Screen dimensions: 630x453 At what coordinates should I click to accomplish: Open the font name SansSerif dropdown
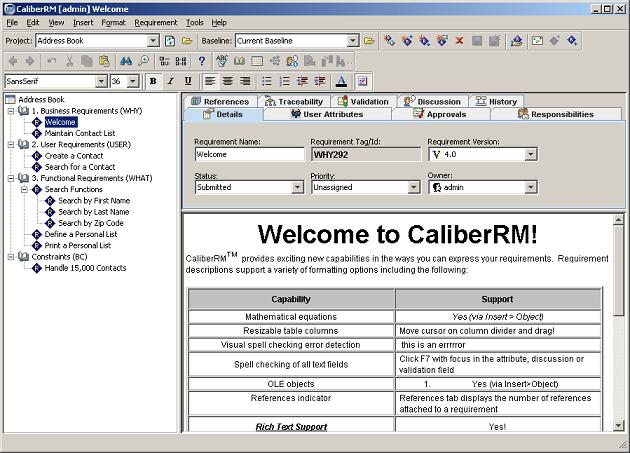click(x=101, y=81)
